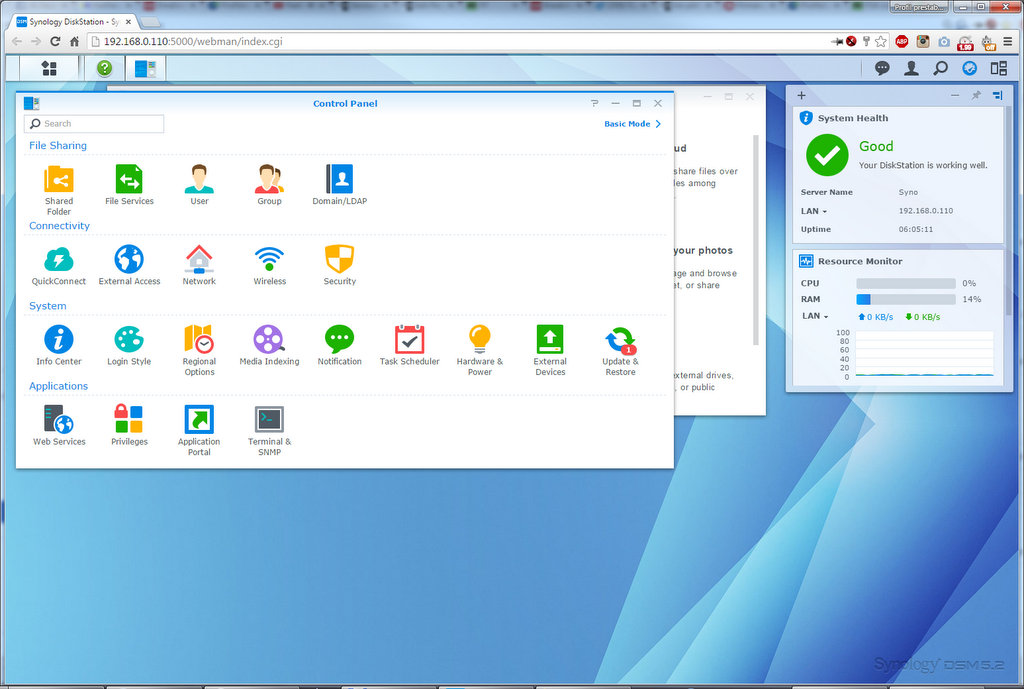The height and width of the screenshot is (689, 1024).
Task: Reload the page in the browser
Action: coord(56,41)
